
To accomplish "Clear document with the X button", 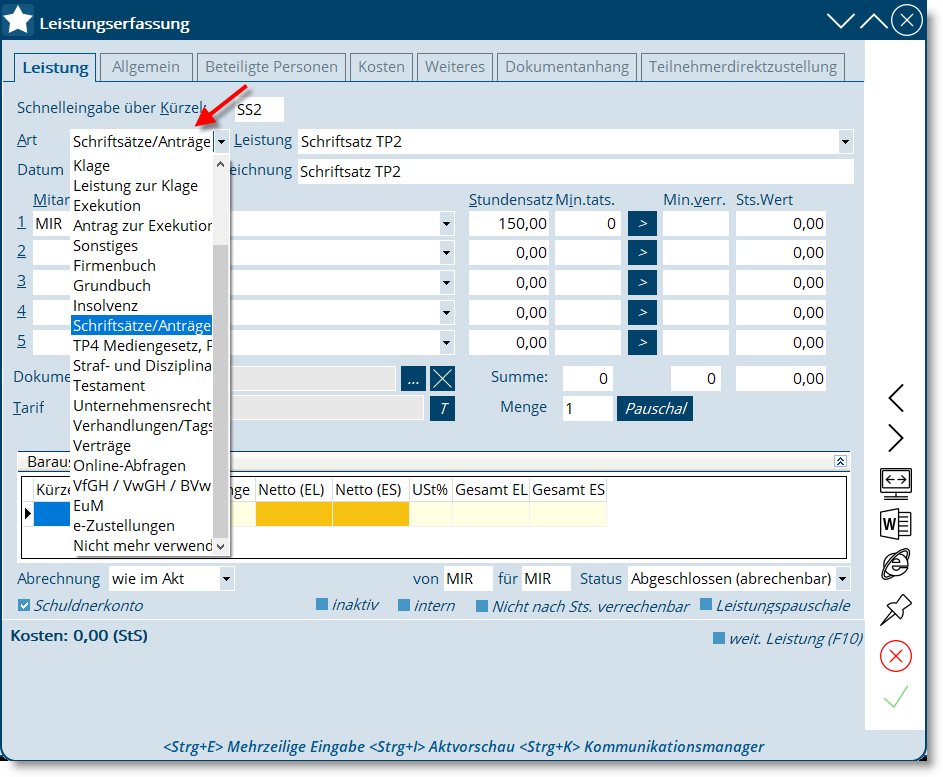I will click(442, 379).
